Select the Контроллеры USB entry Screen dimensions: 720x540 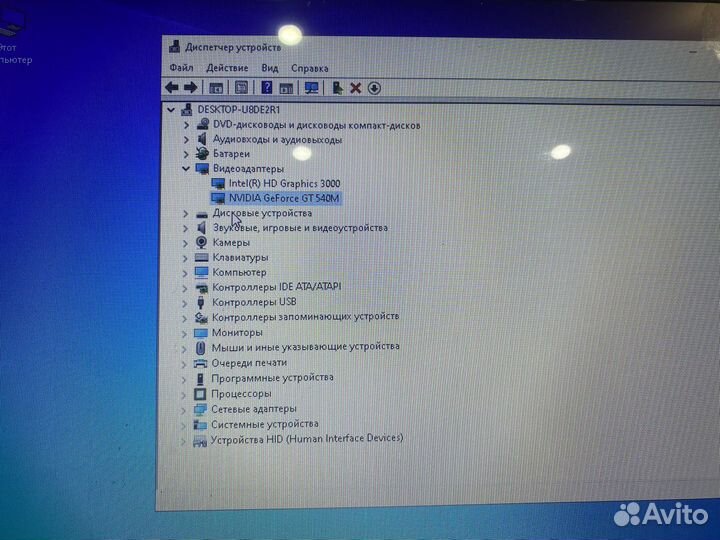click(254, 301)
